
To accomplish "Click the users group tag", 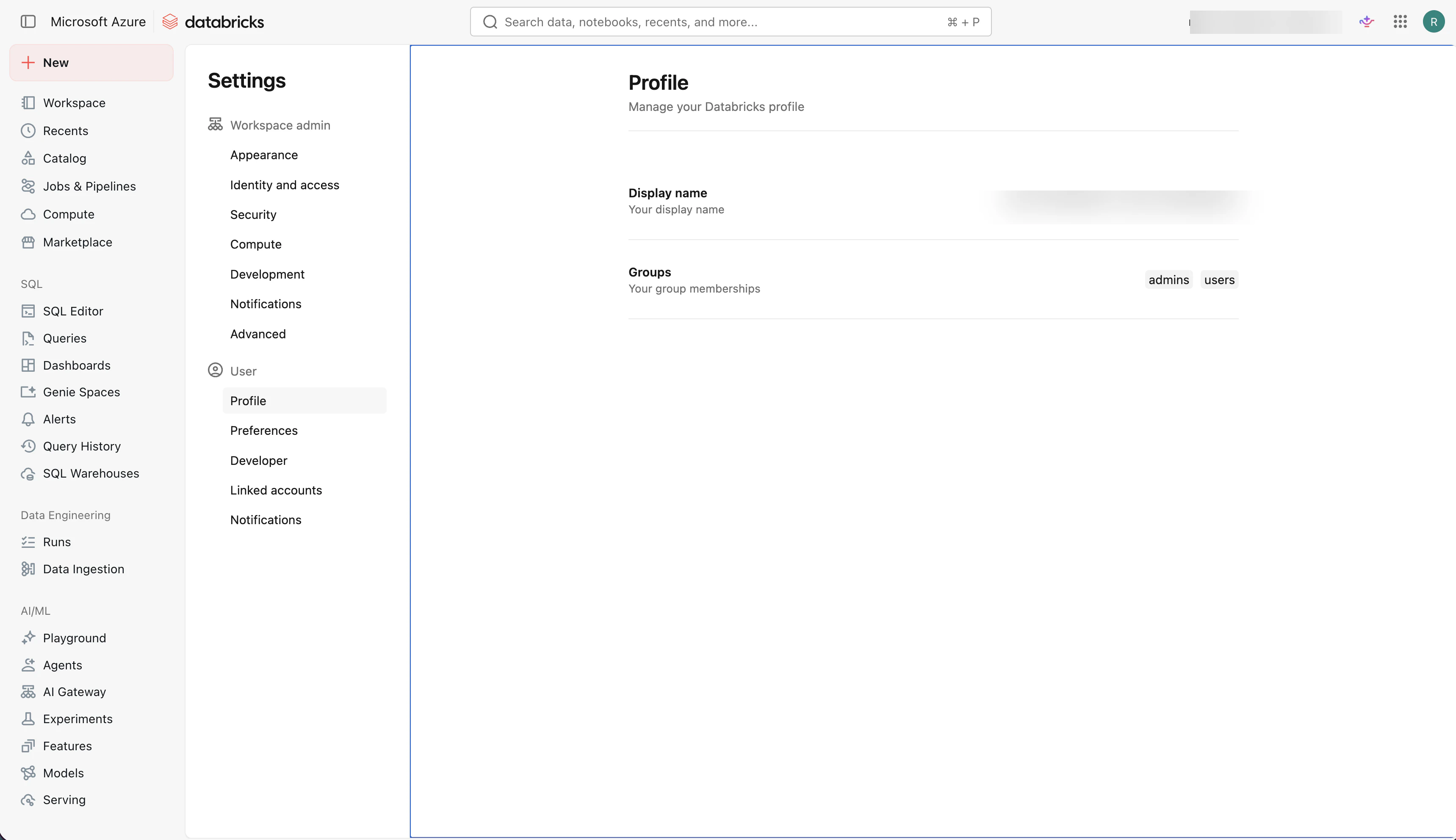I will coord(1219,280).
